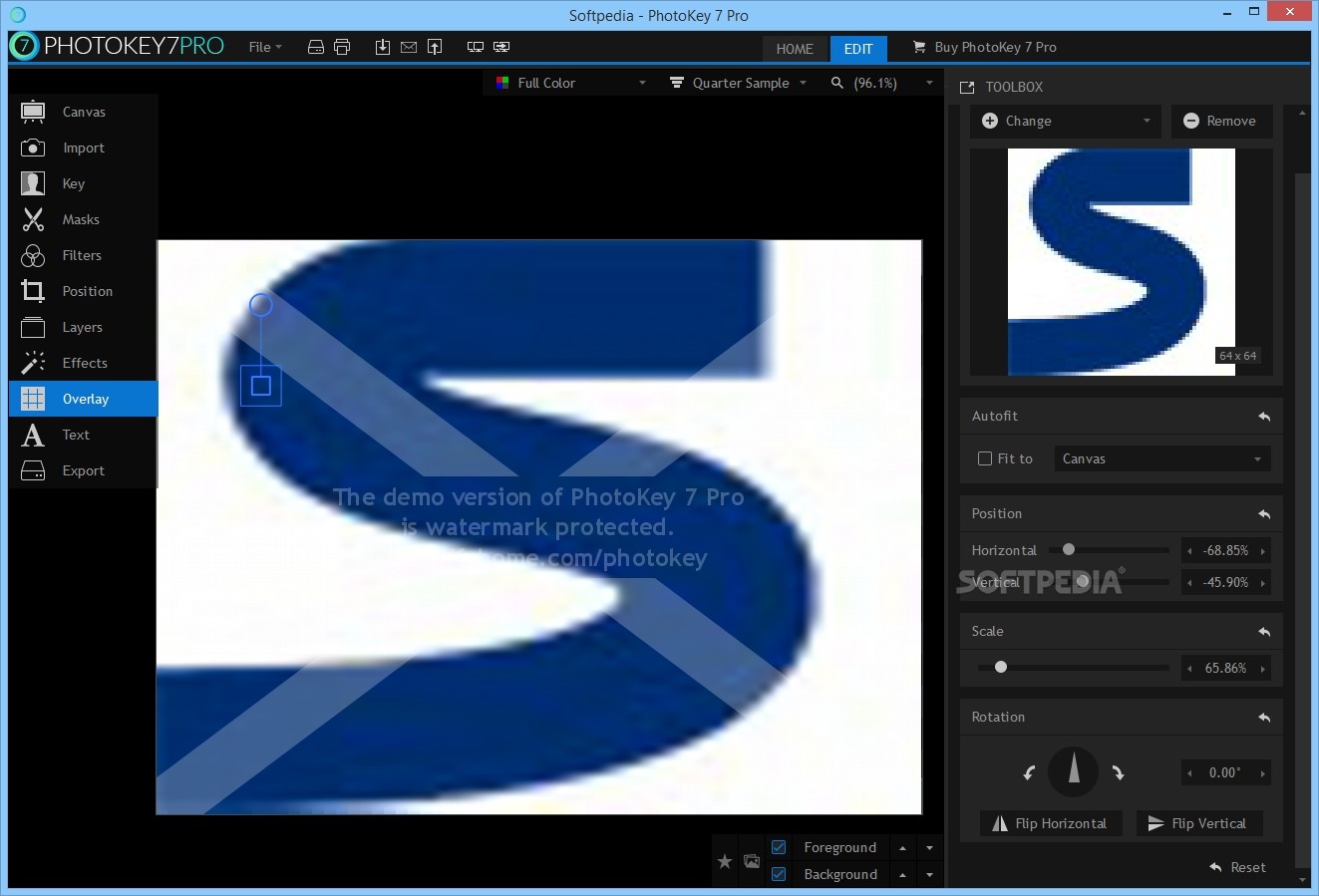Click the Flip Vertical button

click(1199, 823)
